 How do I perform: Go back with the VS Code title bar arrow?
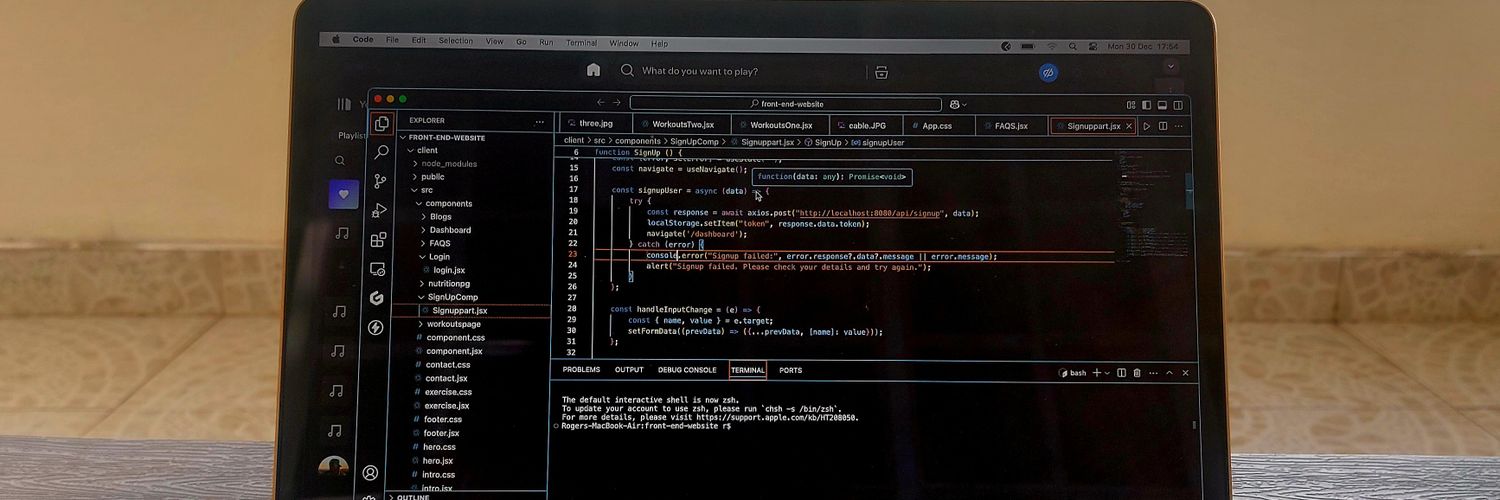[x=601, y=103]
